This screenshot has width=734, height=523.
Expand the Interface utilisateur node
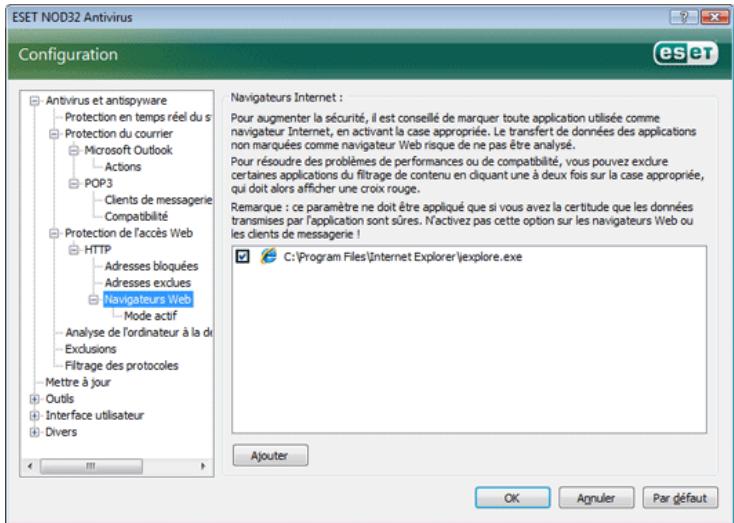(35, 416)
